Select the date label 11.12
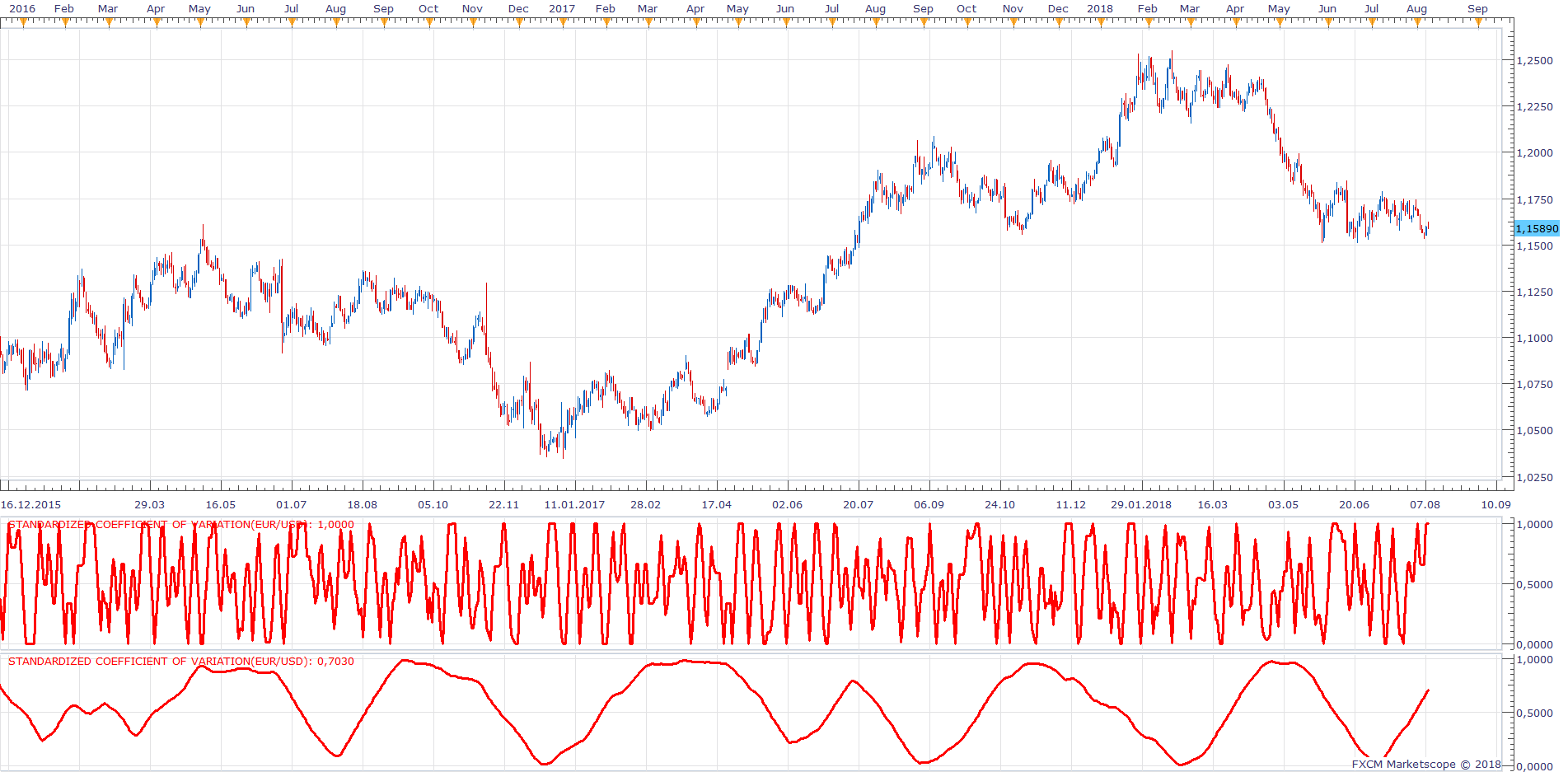 tap(1071, 504)
